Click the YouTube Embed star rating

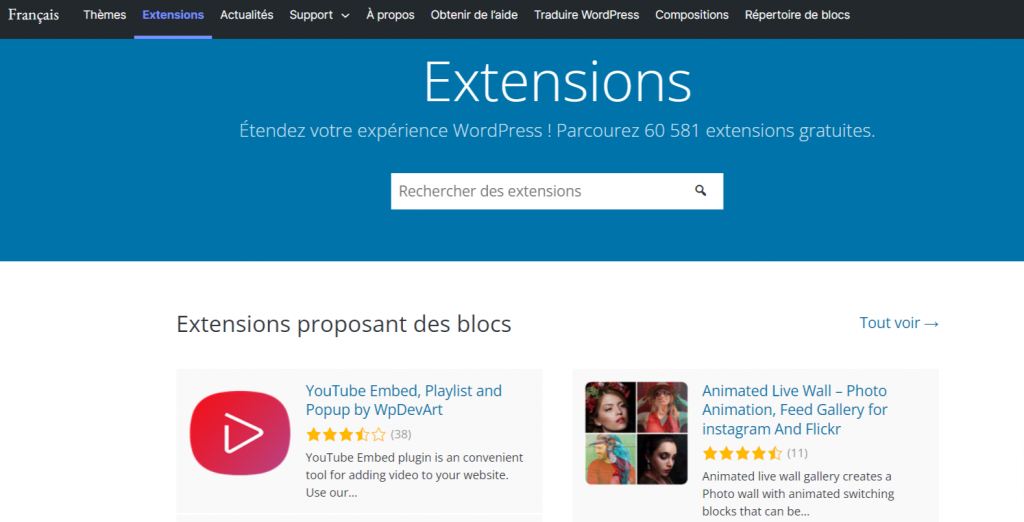click(345, 434)
